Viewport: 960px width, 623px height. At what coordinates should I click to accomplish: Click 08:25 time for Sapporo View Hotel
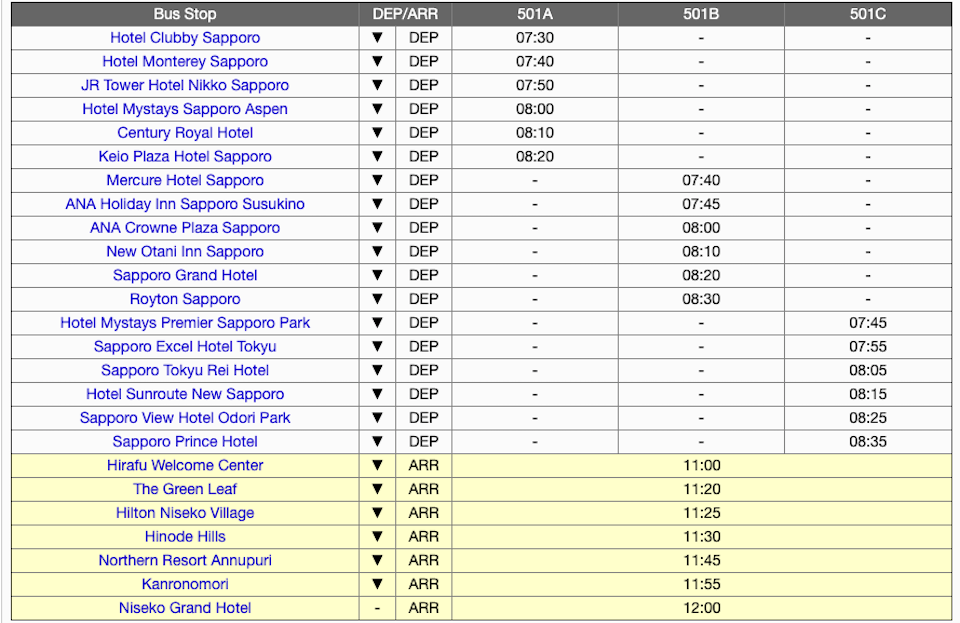pos(868,418)
